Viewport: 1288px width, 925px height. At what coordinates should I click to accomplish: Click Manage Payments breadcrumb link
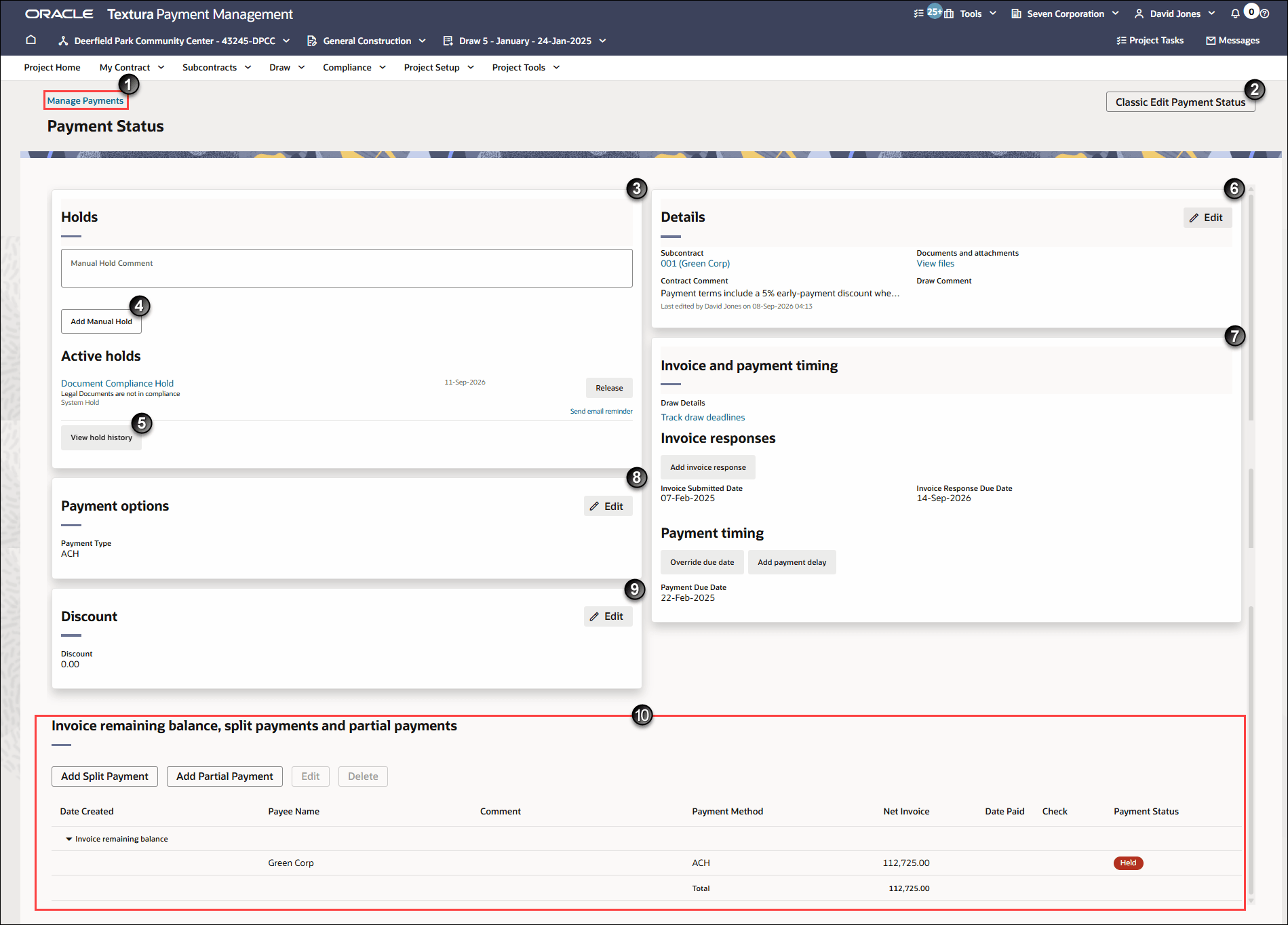[x=85, y=100]
